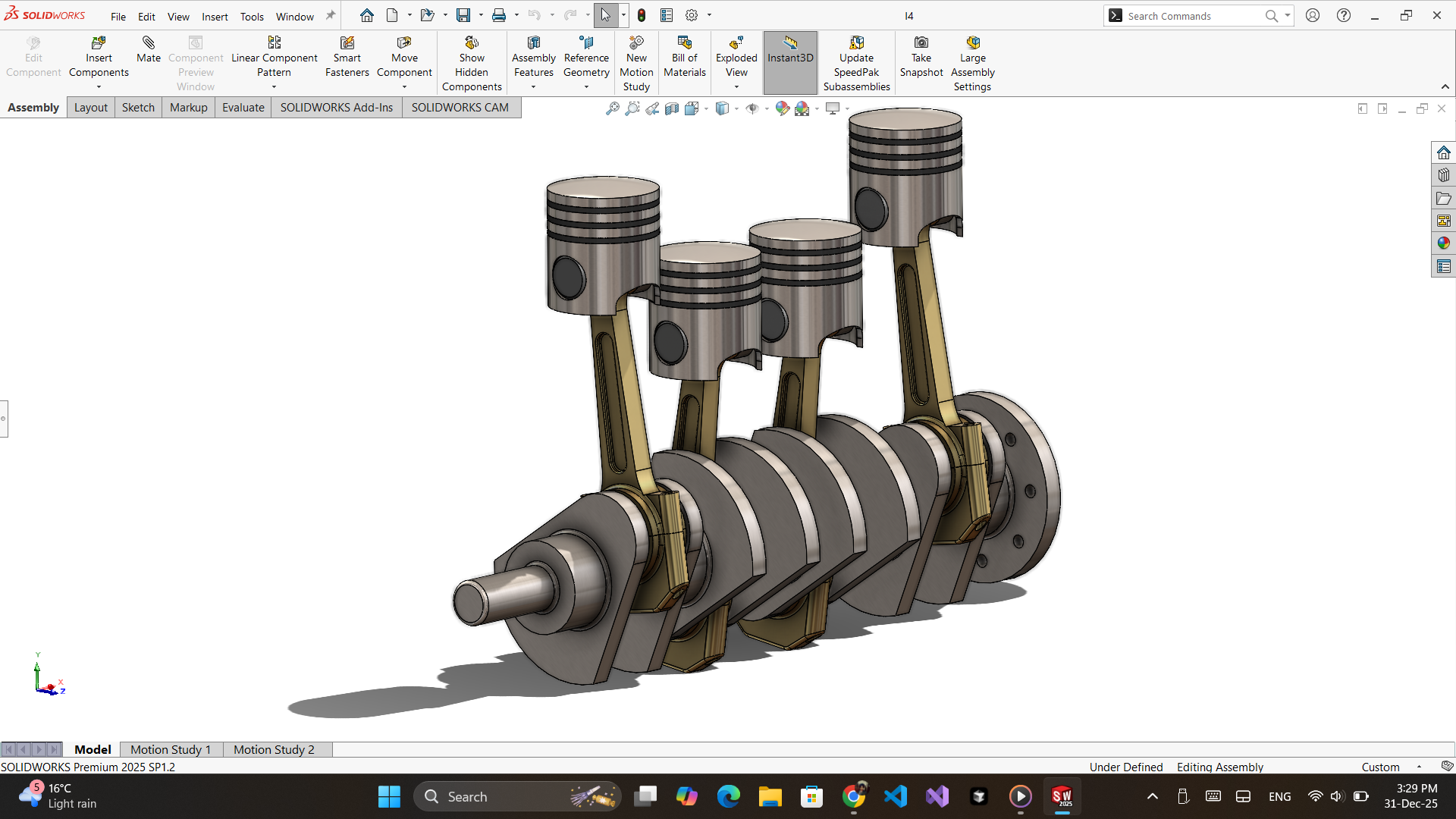Image resolution: width=1456 pixels, height=819 pixels.
Task: Click the Custom unit system selector in the status bar
Action: [1380, 767]
